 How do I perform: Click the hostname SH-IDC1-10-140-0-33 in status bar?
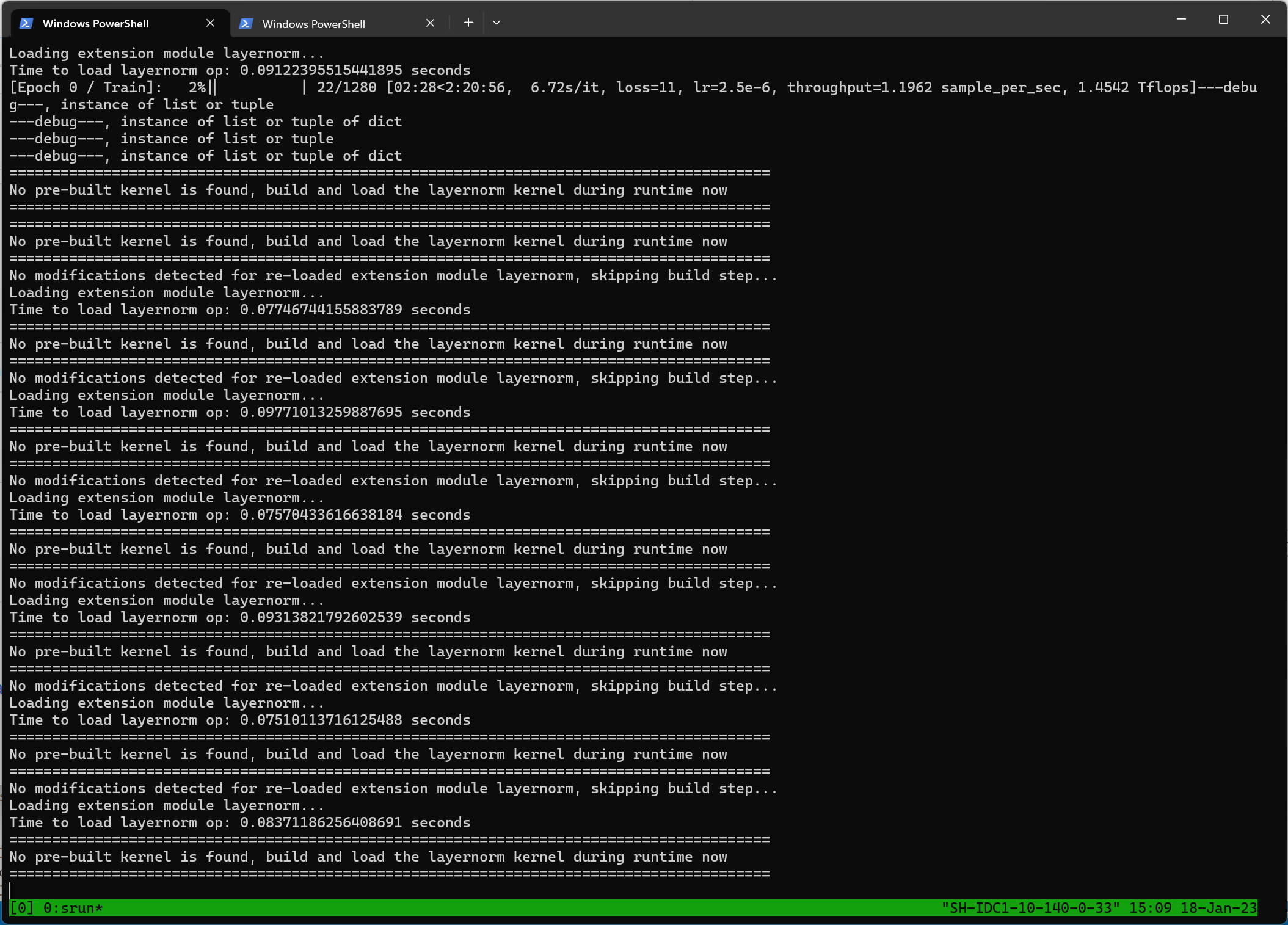click(1031, 908)
